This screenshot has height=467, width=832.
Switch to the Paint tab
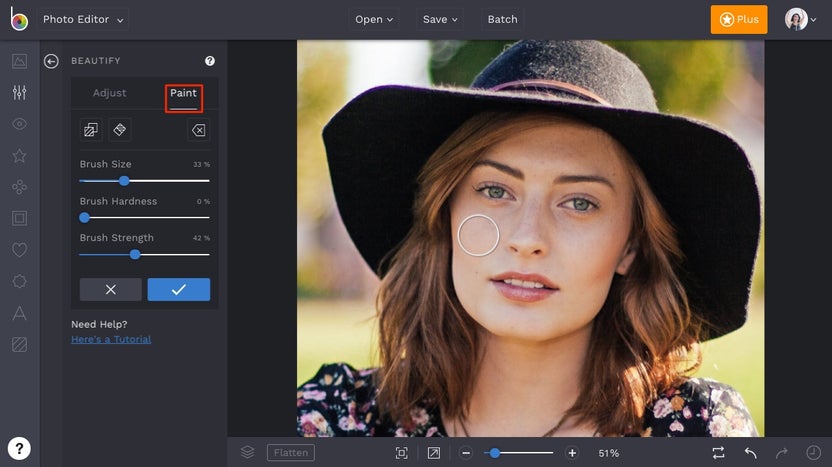point(183,93)
